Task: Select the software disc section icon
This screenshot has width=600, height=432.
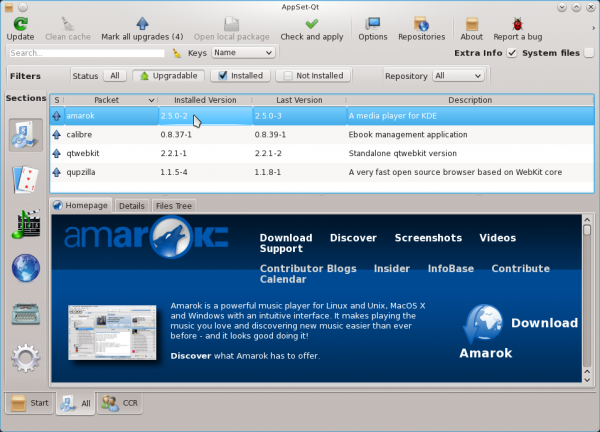Action: coord(26,135)
